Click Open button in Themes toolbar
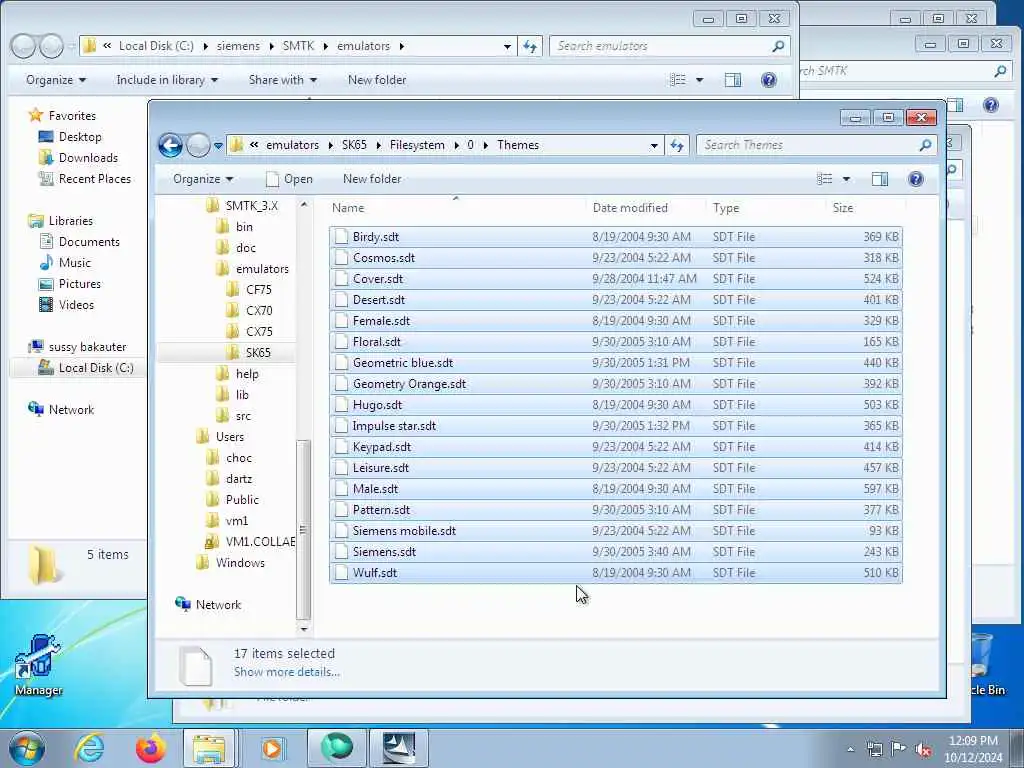 coord(289,179)
